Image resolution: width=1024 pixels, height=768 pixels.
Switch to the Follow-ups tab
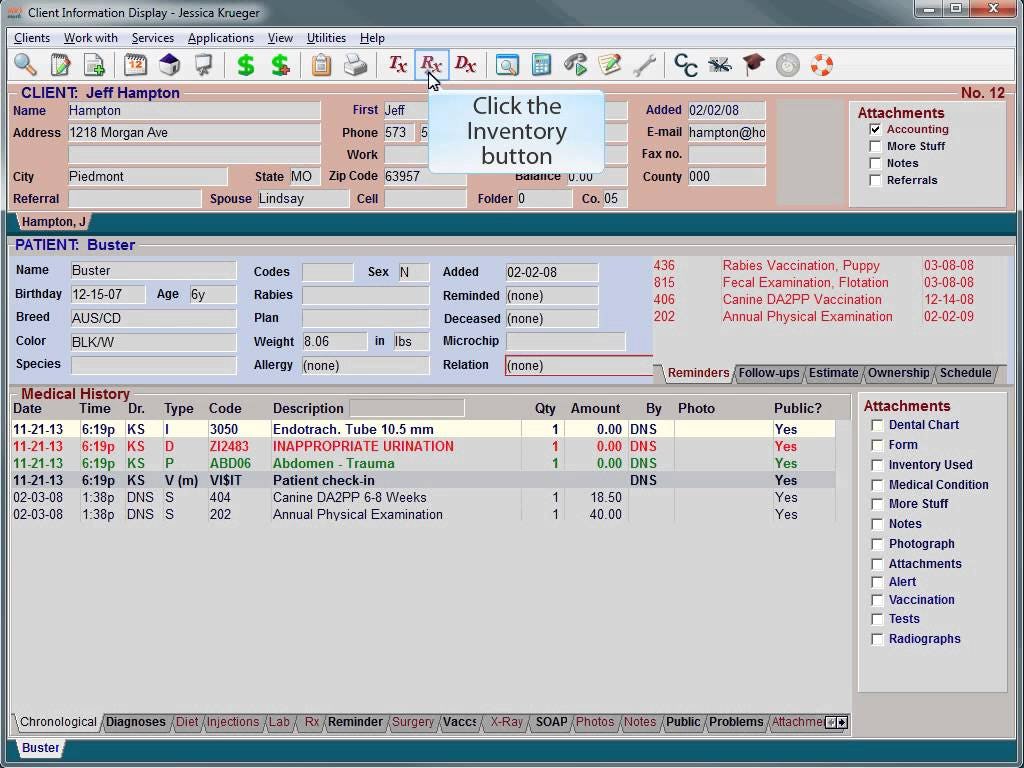[768, 373]
